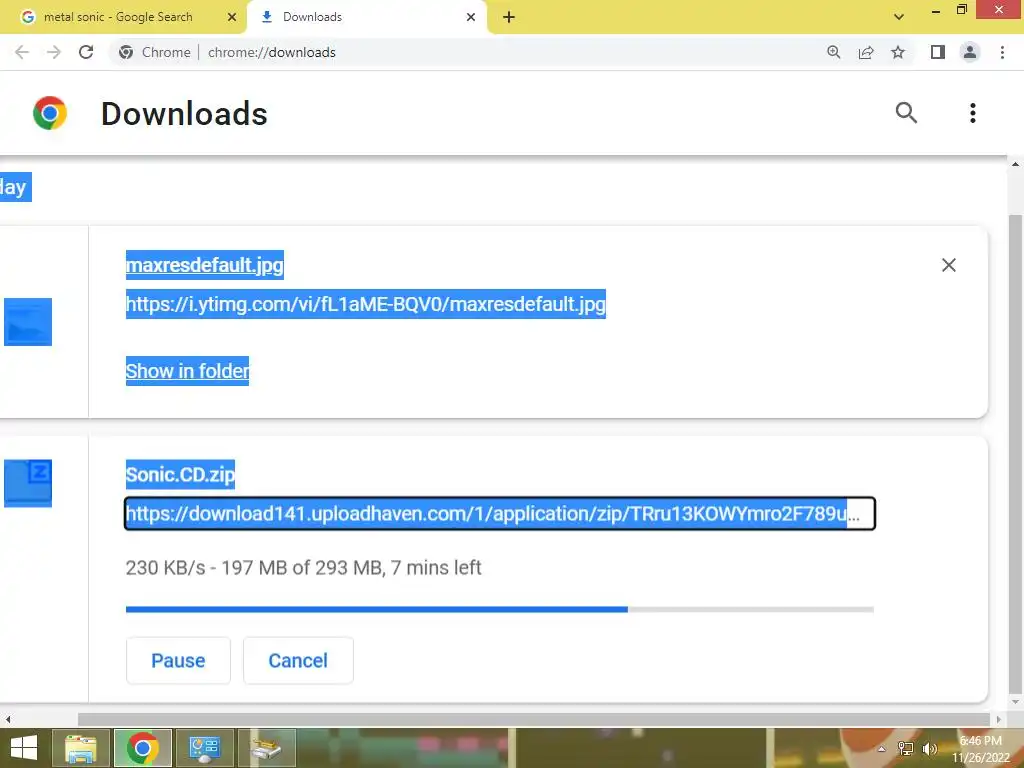Share this page via the share icon

coord(866,52)
